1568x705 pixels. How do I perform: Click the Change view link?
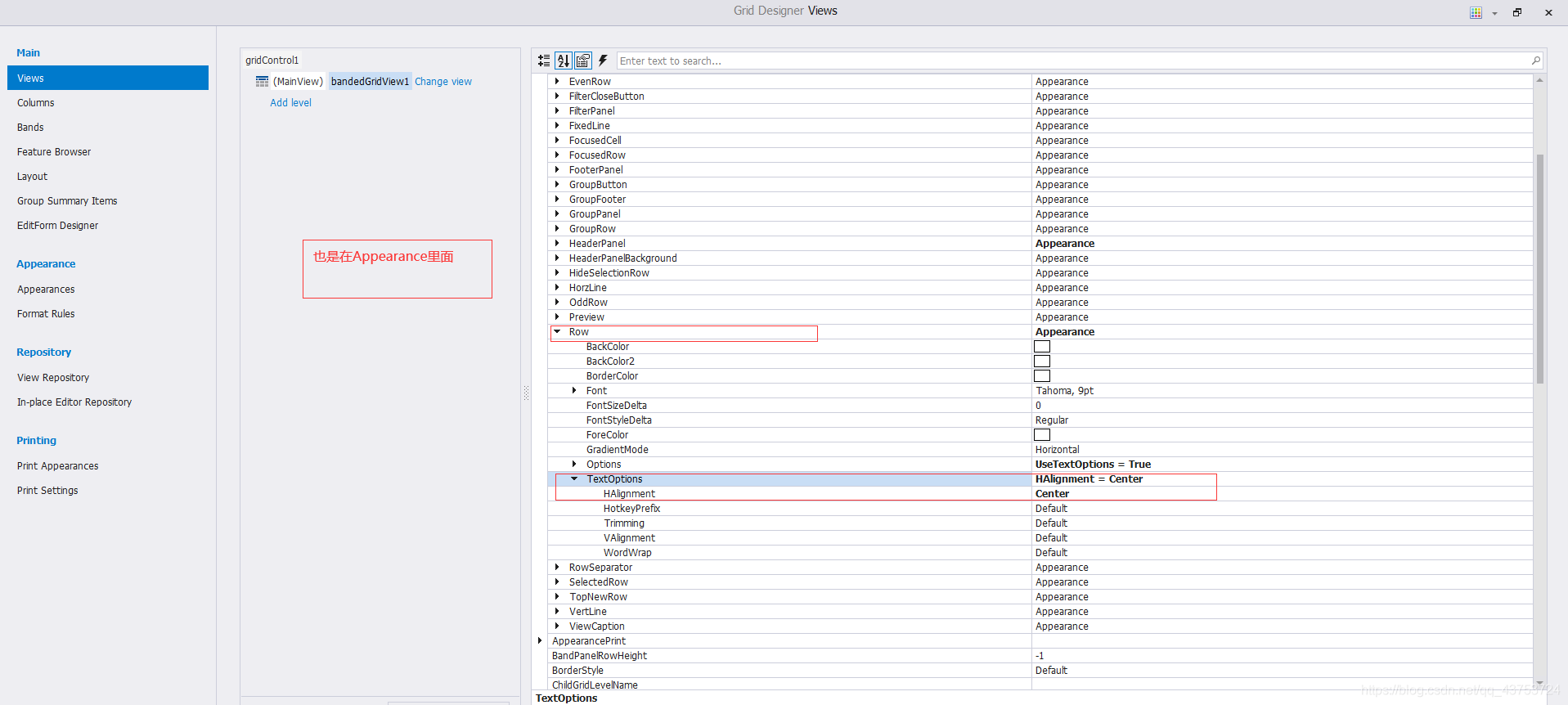tap(443, 82)
